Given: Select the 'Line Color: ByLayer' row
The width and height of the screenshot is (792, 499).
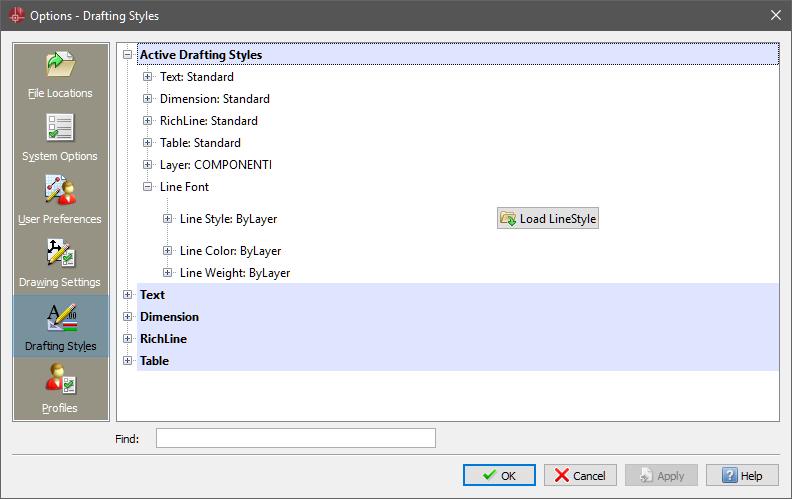Looking at the screenshot, I should [230, 251].
